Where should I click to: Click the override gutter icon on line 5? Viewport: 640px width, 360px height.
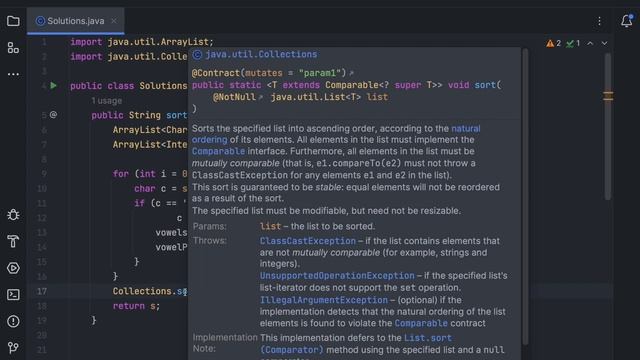tap(53, 115)
